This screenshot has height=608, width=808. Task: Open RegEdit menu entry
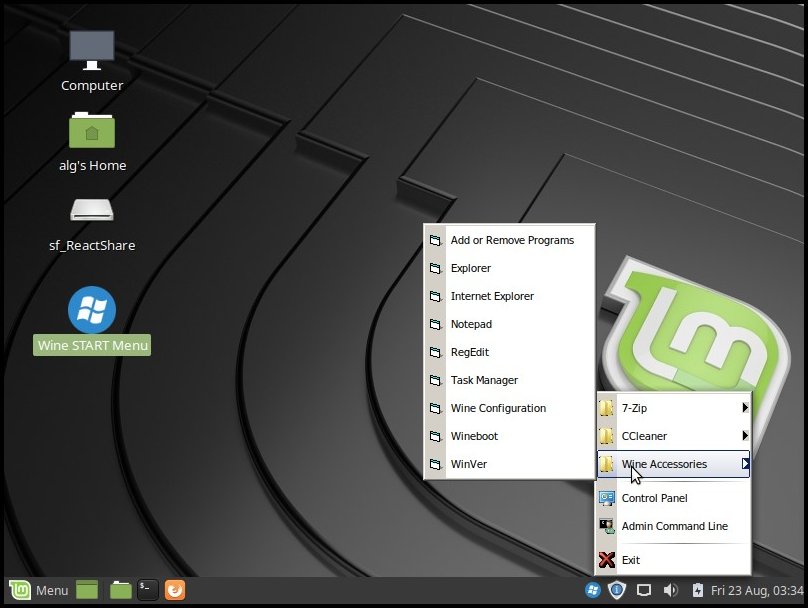click(509, 352)
